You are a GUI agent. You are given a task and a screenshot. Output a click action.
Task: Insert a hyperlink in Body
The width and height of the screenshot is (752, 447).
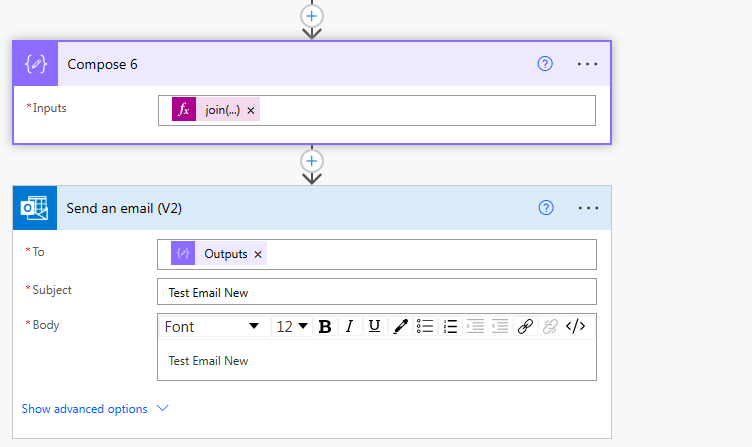point(525,327)
